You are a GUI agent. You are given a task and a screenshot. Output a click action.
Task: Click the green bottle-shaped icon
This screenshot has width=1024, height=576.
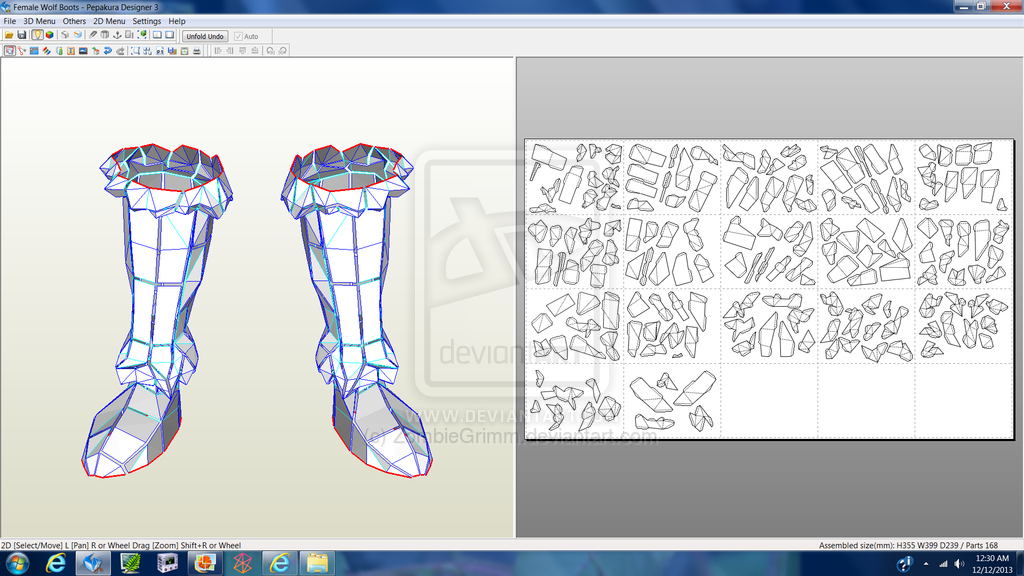[59, 51]
